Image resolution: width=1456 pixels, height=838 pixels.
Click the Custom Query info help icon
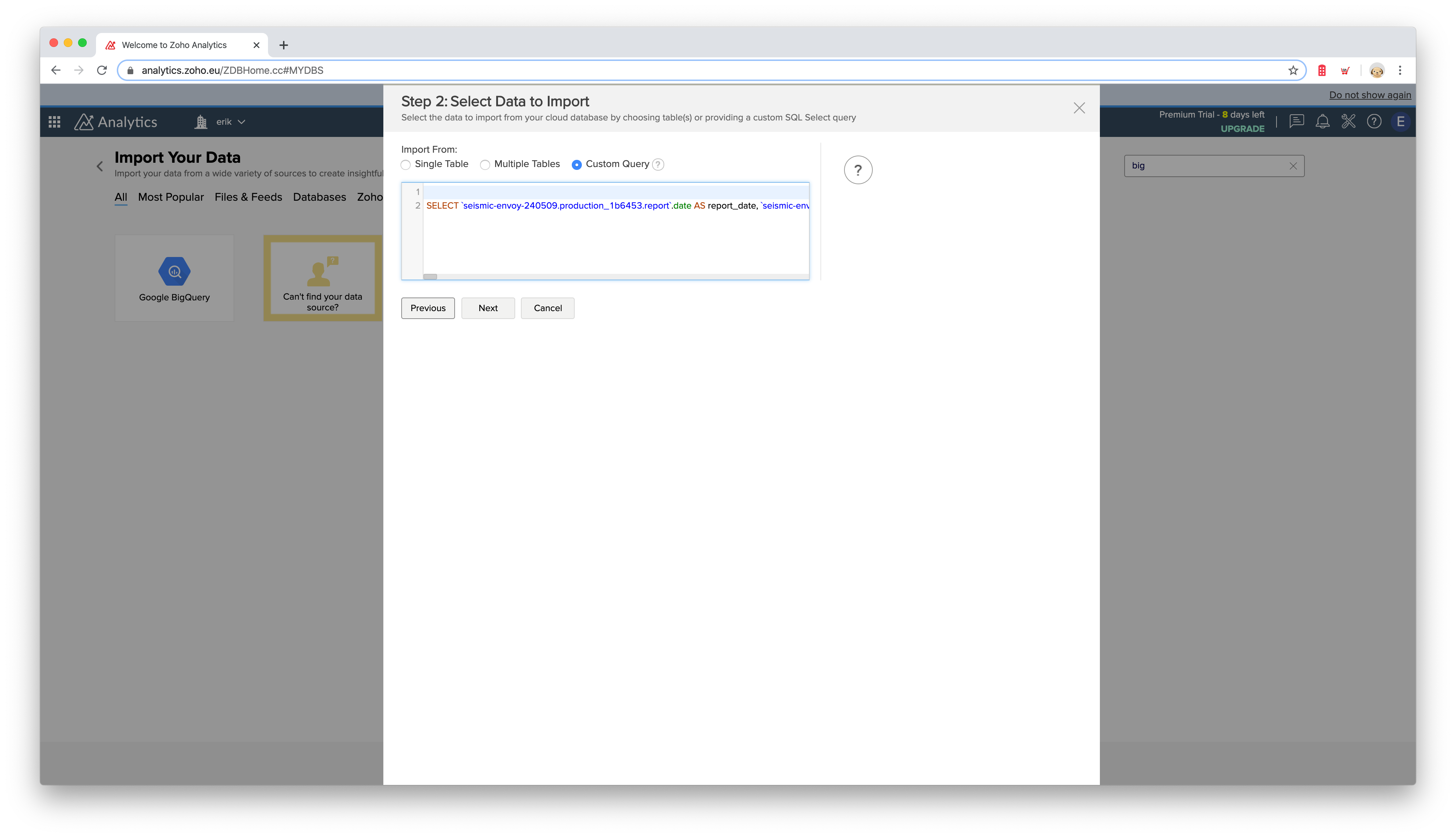(658, 165)
